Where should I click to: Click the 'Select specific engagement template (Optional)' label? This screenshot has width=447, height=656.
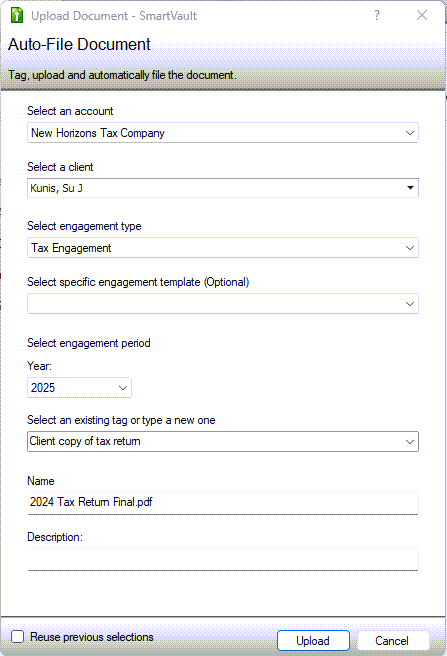coord(138,282)
